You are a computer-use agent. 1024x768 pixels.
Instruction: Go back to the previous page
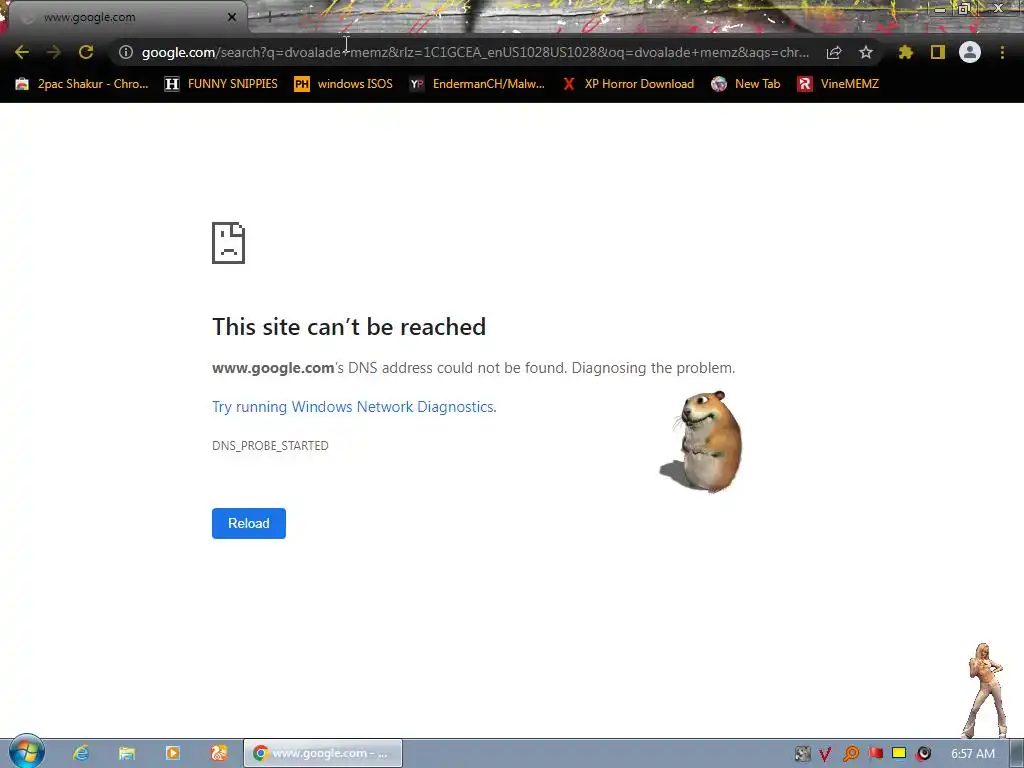(22, 52)
